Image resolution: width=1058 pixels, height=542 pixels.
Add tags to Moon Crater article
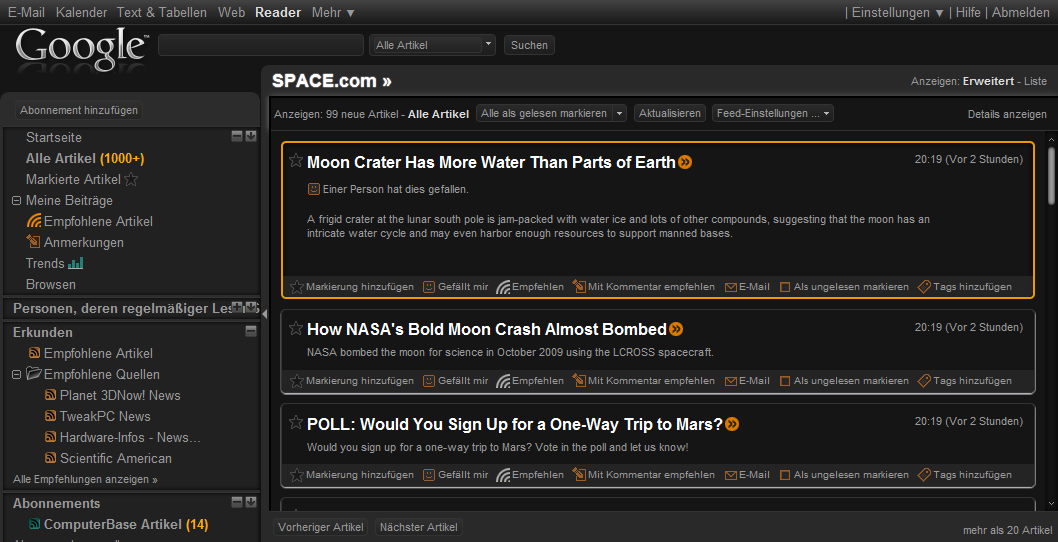(964, 287)
